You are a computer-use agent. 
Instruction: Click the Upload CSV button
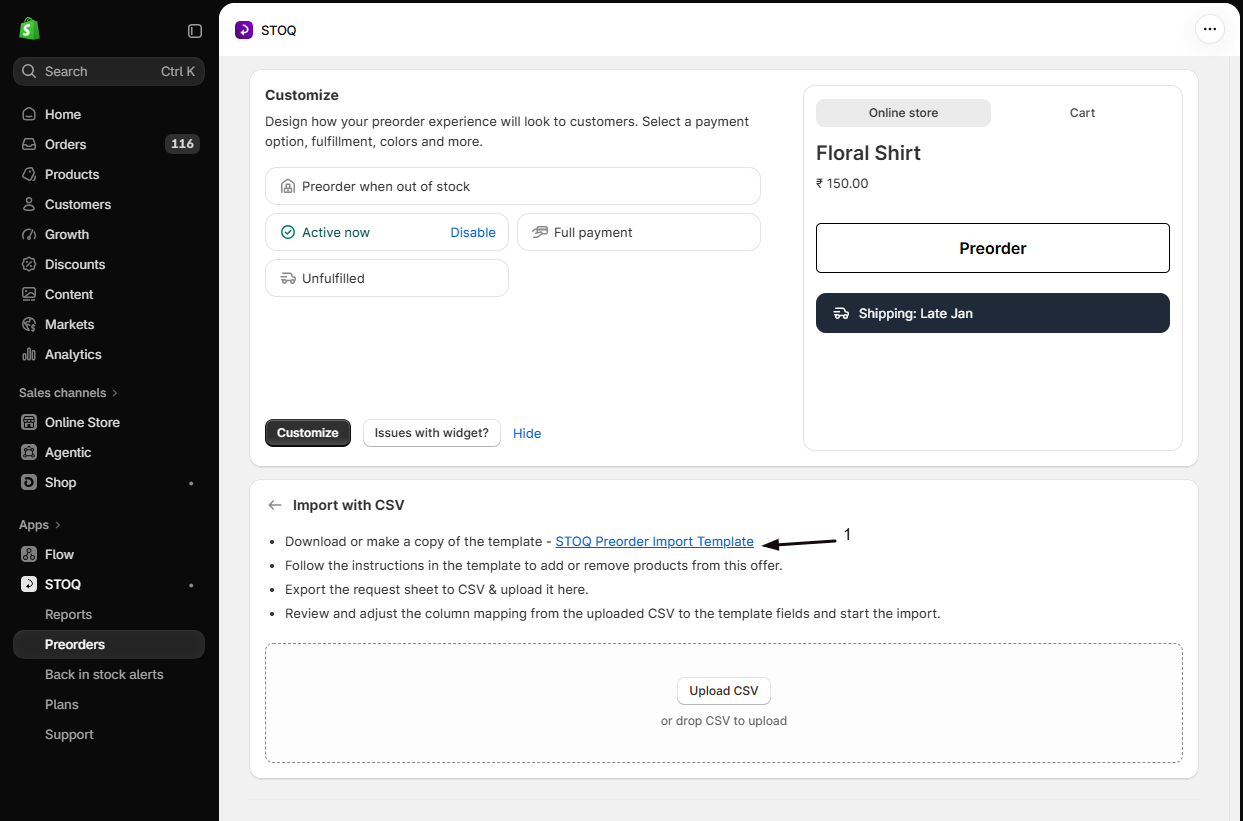[724, 691]
